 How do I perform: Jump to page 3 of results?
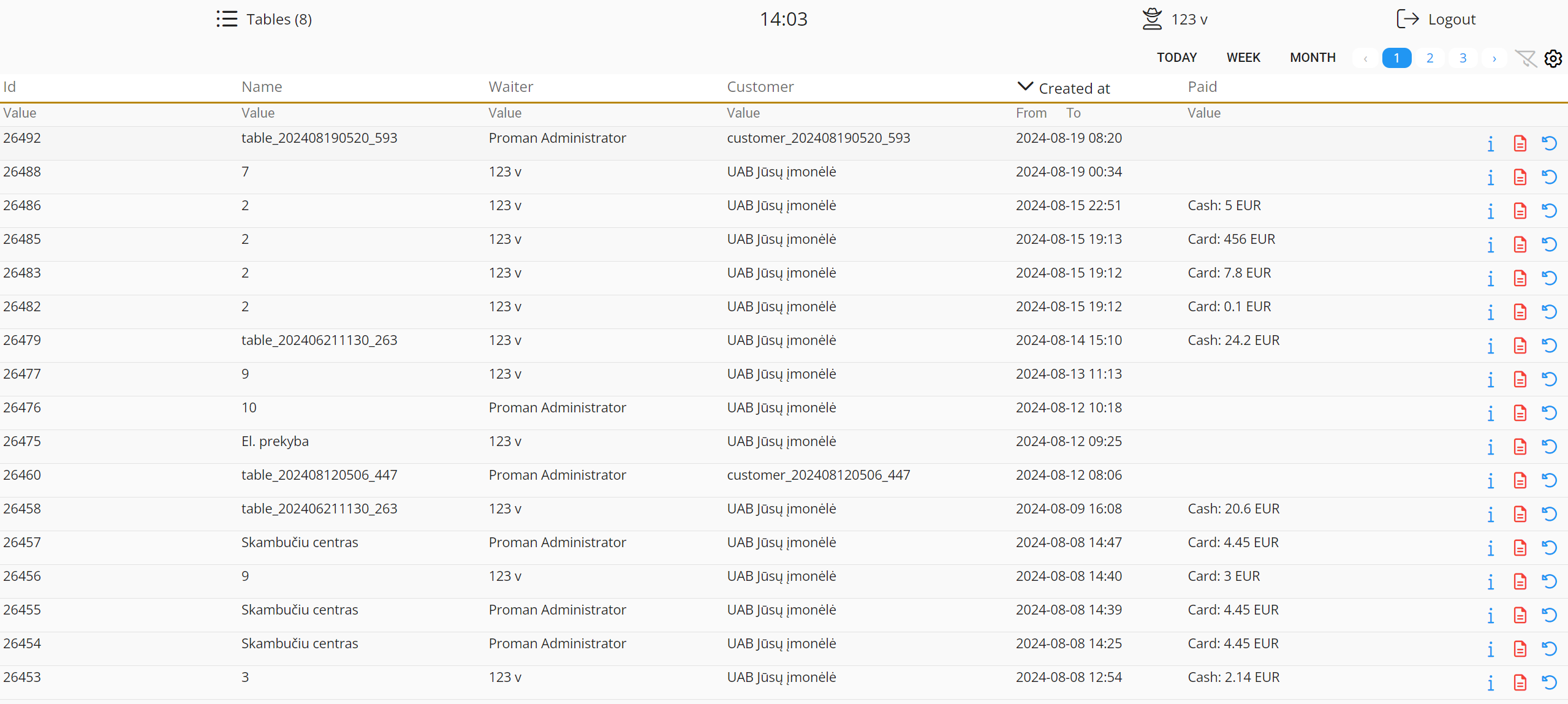coord(1463,58)
